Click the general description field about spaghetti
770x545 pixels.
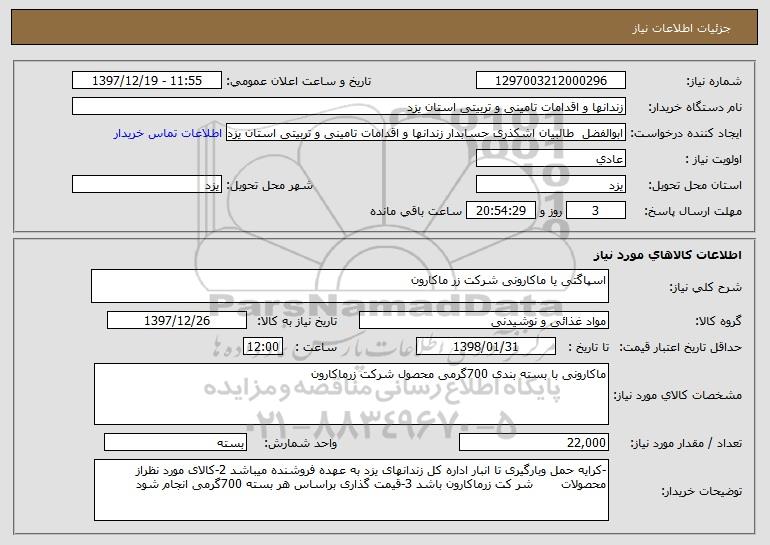[350, 286]
